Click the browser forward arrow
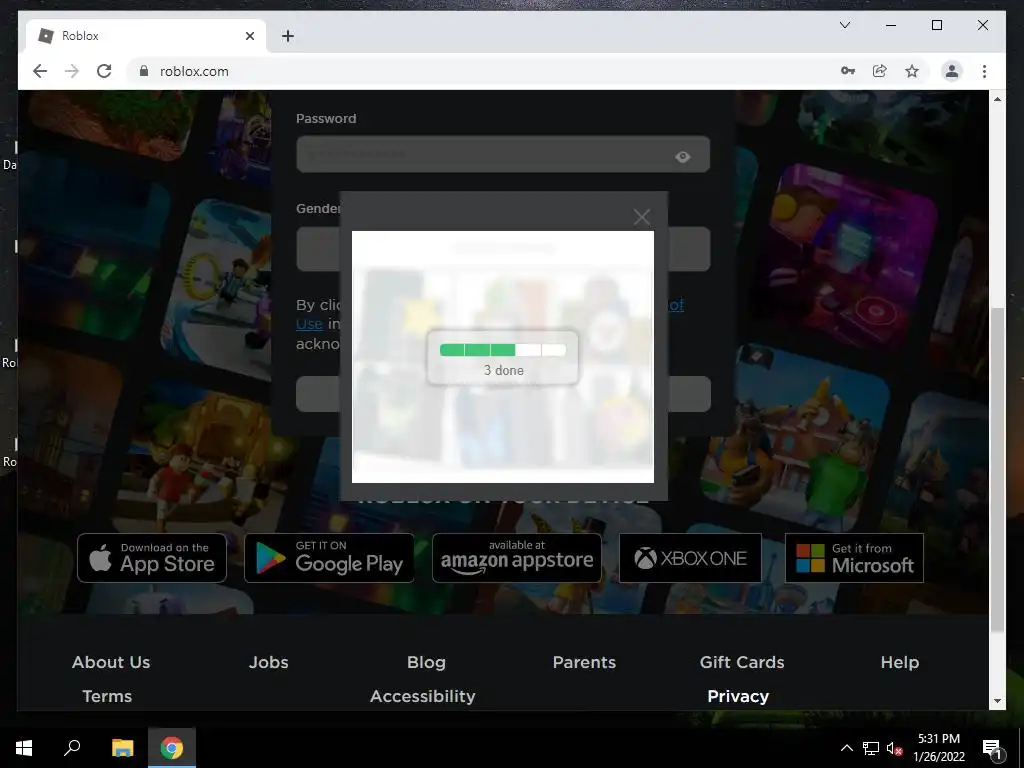The image size is (1024, 768). 72,71
